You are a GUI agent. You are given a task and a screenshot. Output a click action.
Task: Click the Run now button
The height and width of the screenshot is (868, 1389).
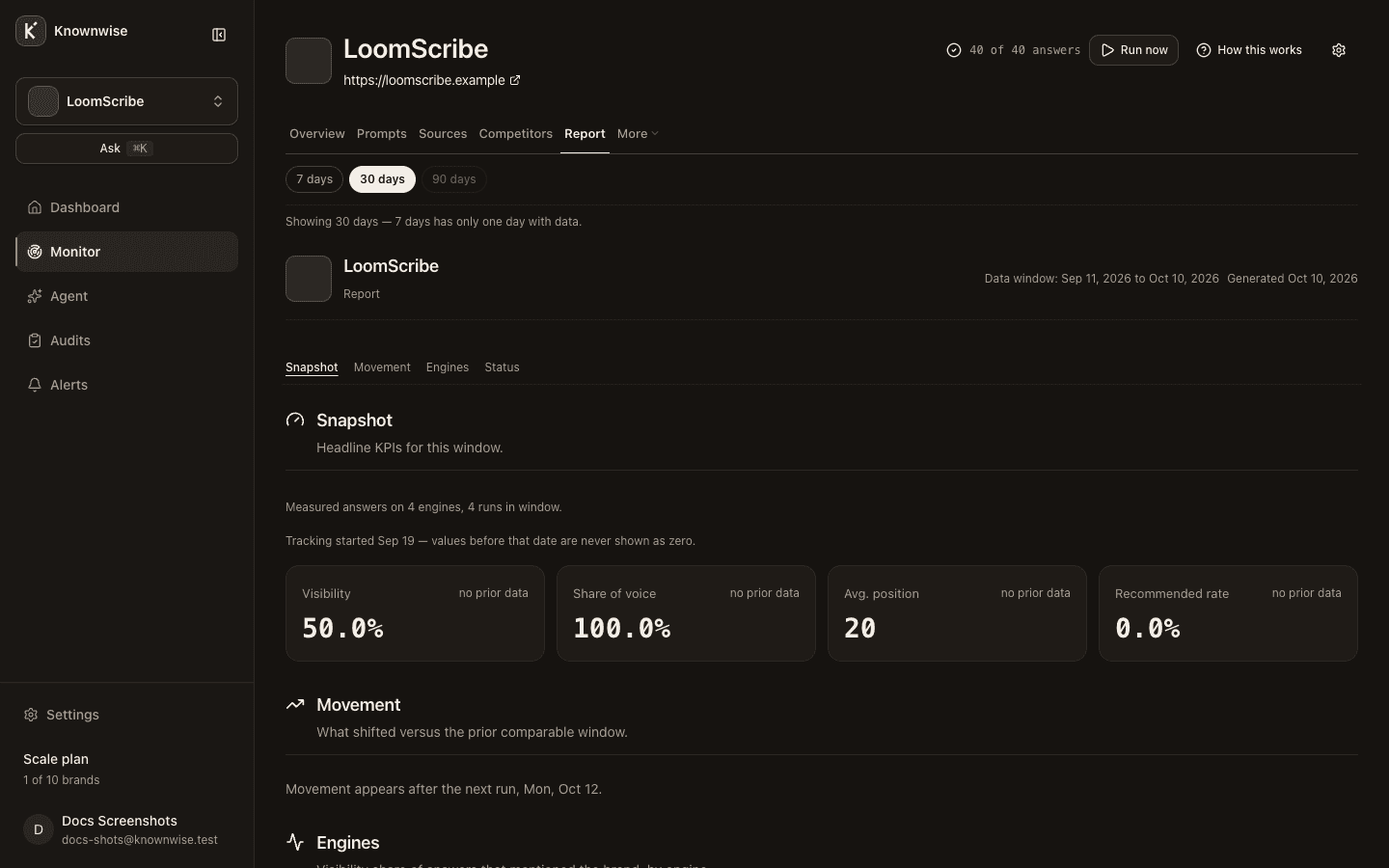tap(1133, 50)
